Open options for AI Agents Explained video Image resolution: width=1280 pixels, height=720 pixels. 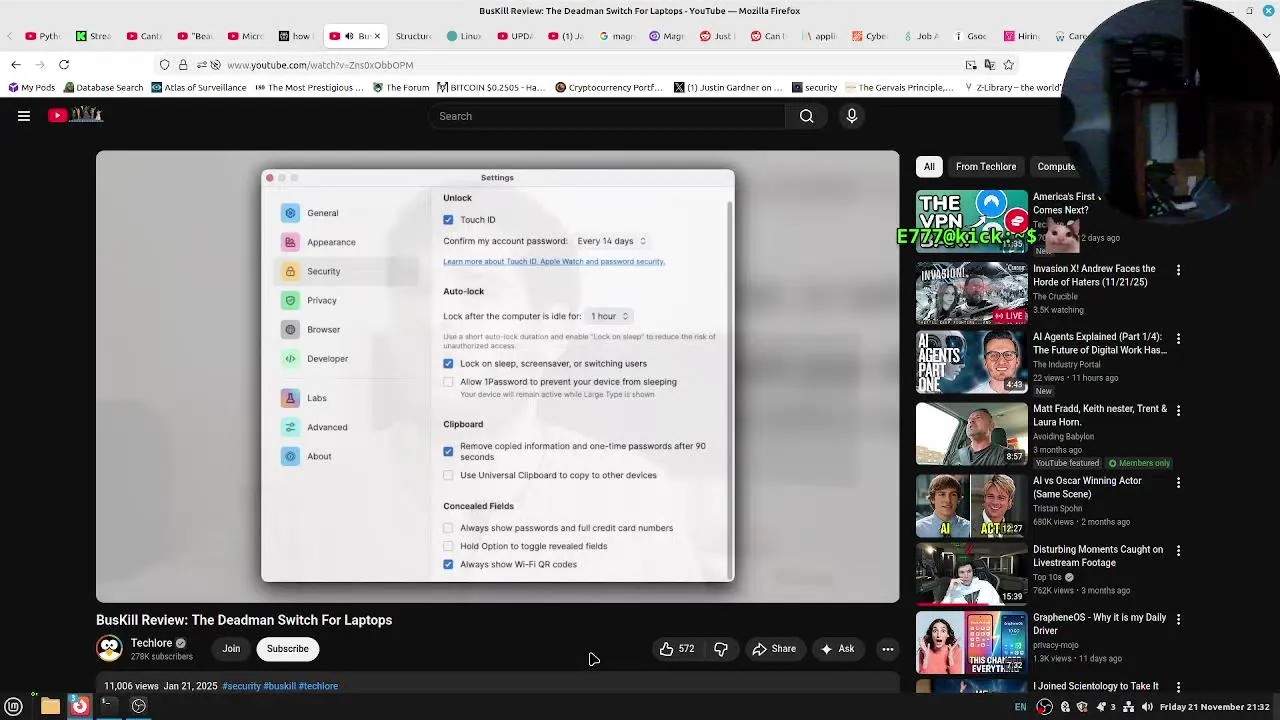pos(1178,339)
